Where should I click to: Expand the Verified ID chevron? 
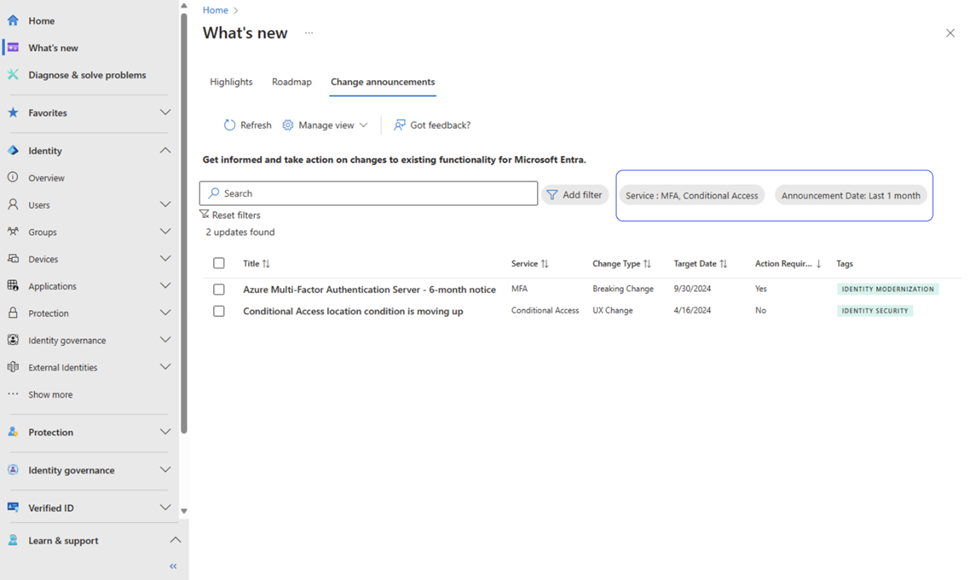[165, 507]
